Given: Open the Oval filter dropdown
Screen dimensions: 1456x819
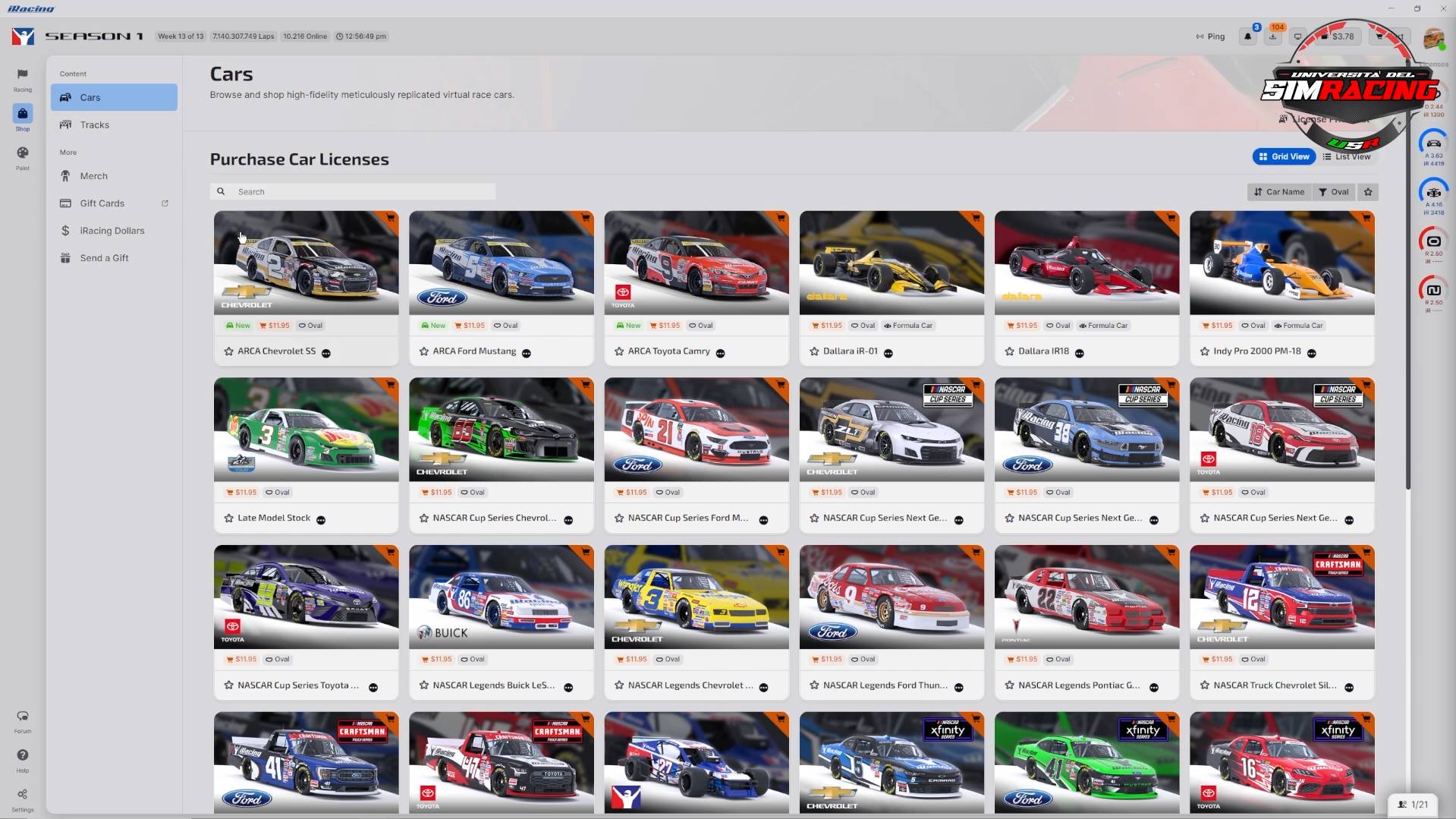Looking at the screenshot, I should 1334,192.
